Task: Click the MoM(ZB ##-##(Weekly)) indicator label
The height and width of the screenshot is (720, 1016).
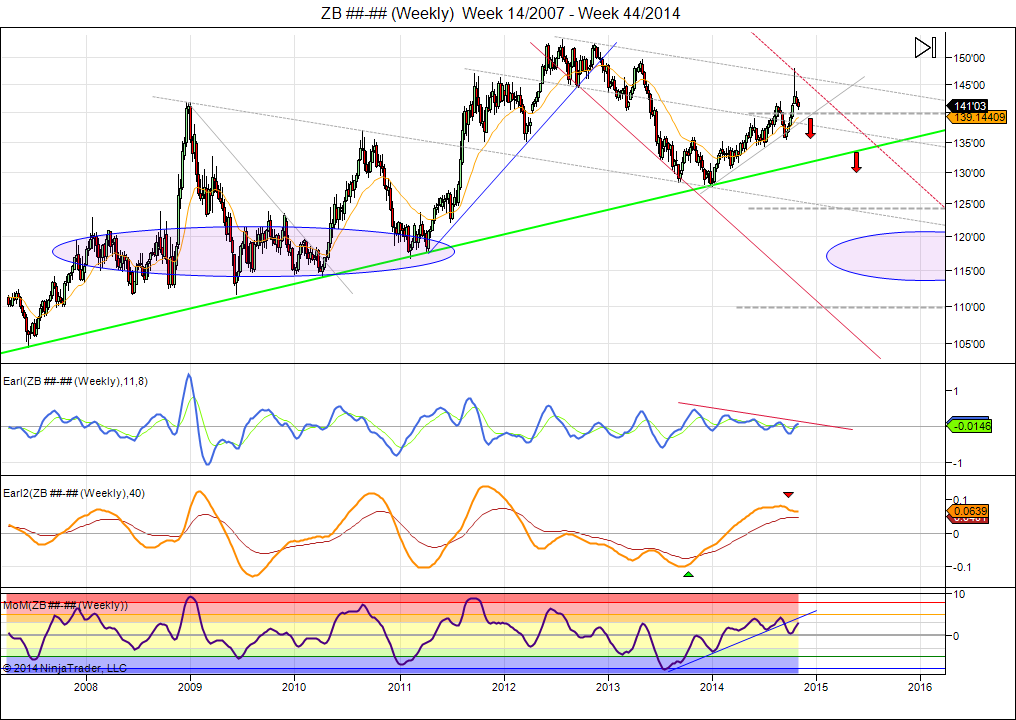Action: 66,605
